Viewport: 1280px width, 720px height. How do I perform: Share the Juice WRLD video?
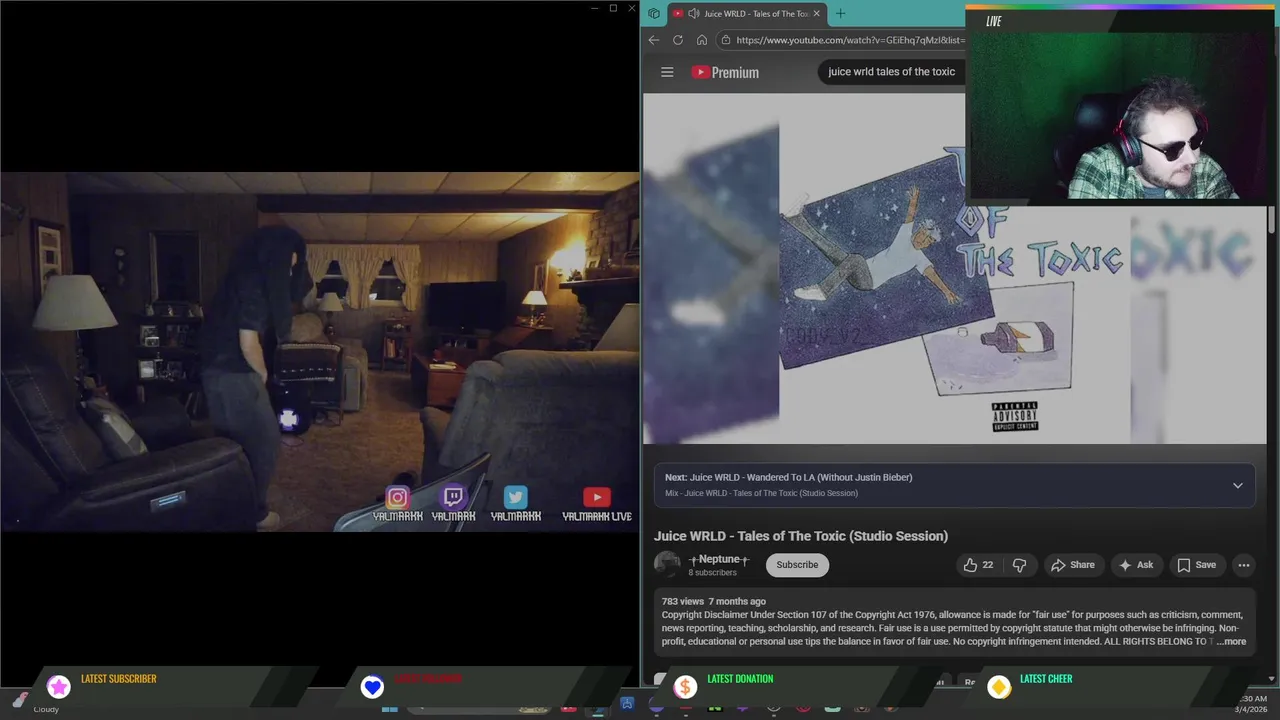pos(1072,565)
